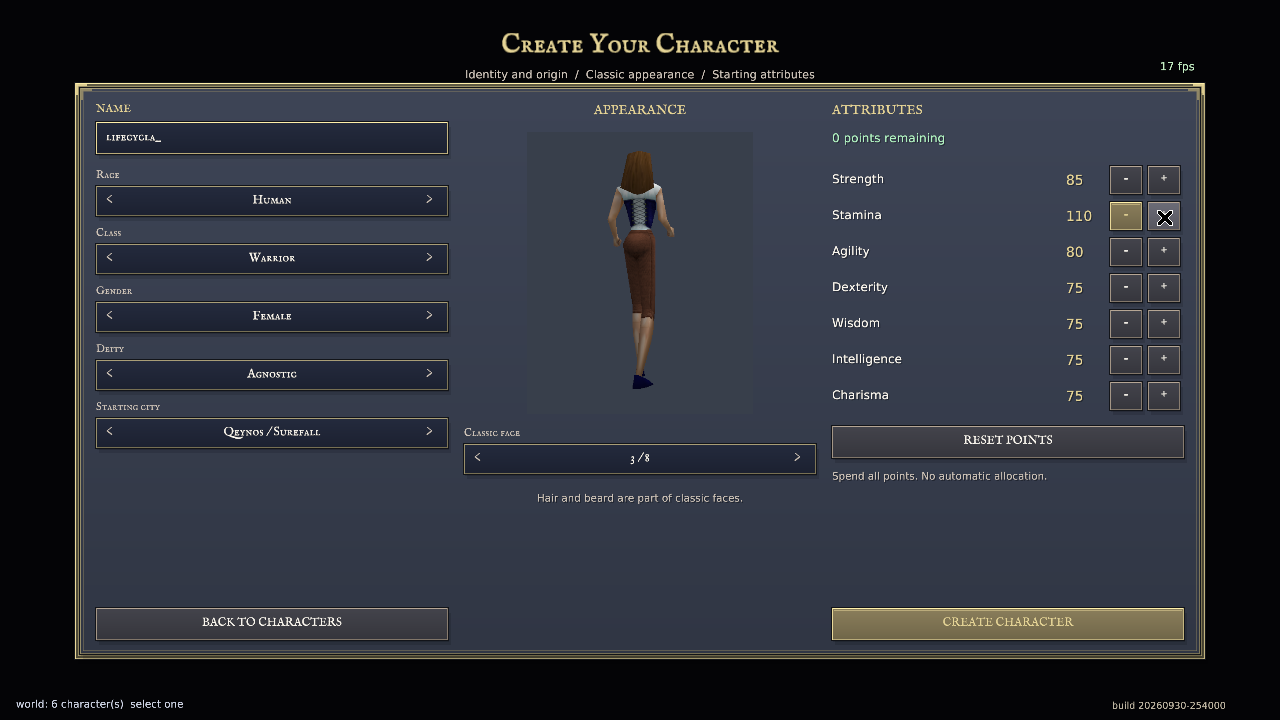Decrease Stamina with its minus button
Screen dimensions: 1280x720
click(x=1126, y=216)
